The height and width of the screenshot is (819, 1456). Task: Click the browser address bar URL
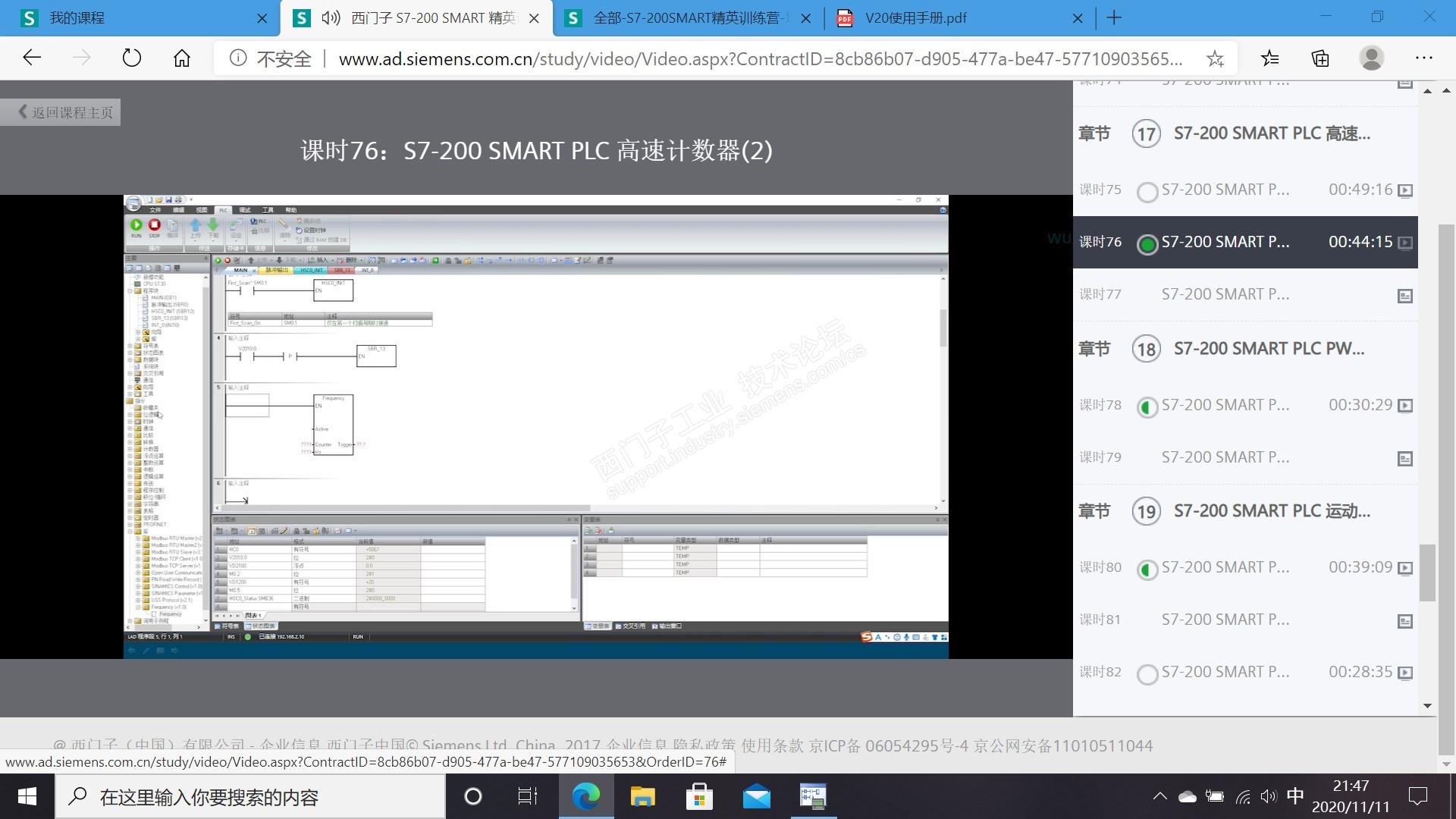758,58
